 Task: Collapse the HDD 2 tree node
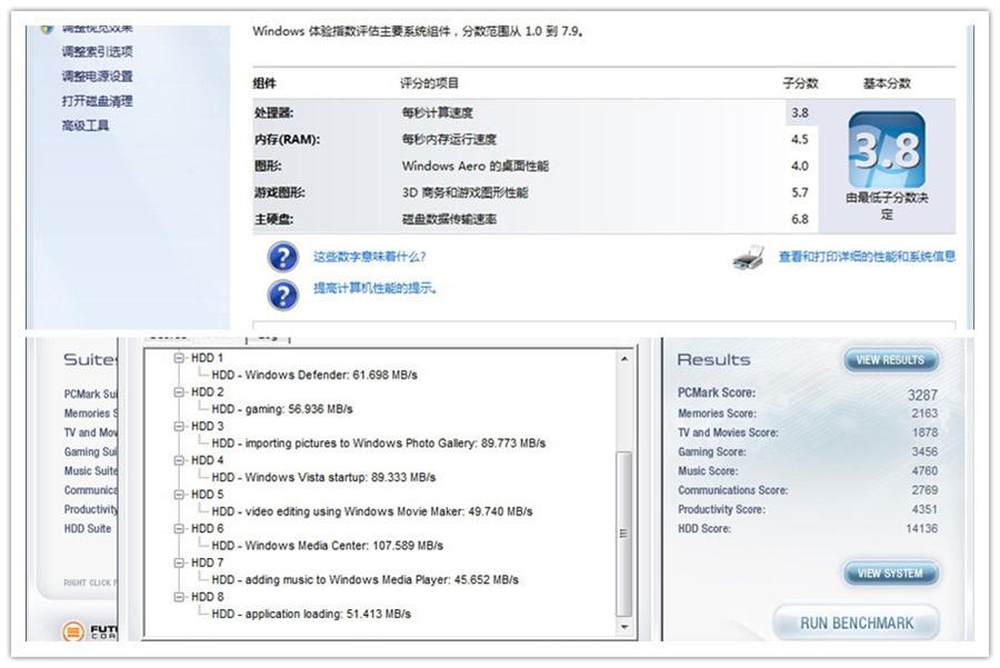179,392
